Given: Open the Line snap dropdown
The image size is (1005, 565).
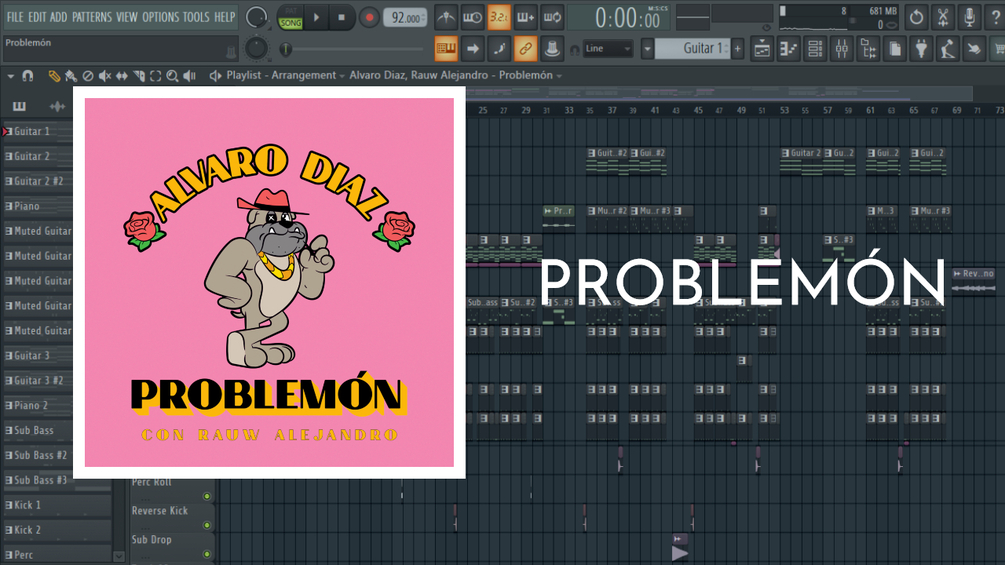Looking at the screenshot, I should click(608, 49).
